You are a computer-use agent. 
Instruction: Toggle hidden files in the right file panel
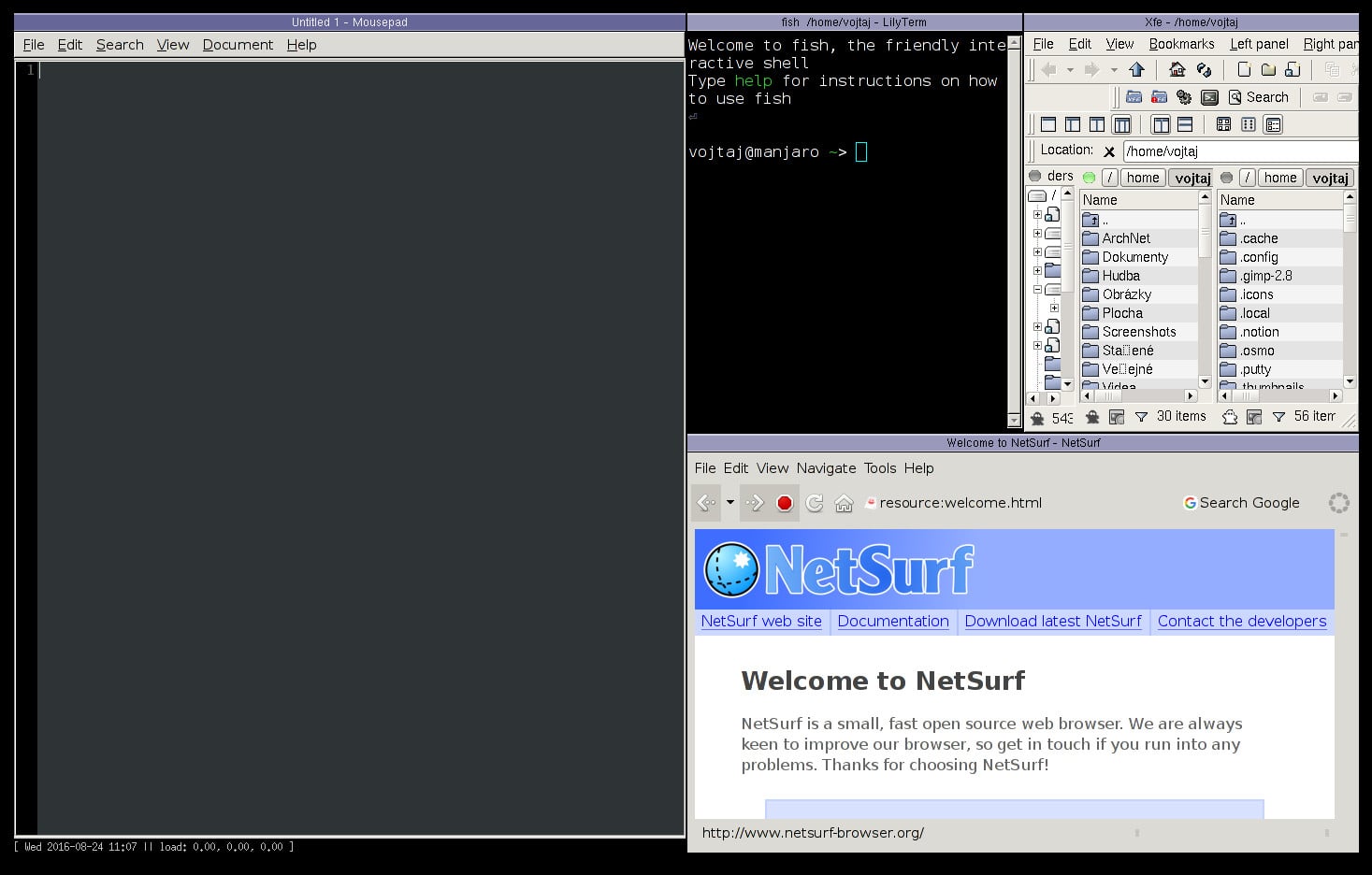[x=1230, y=417]
